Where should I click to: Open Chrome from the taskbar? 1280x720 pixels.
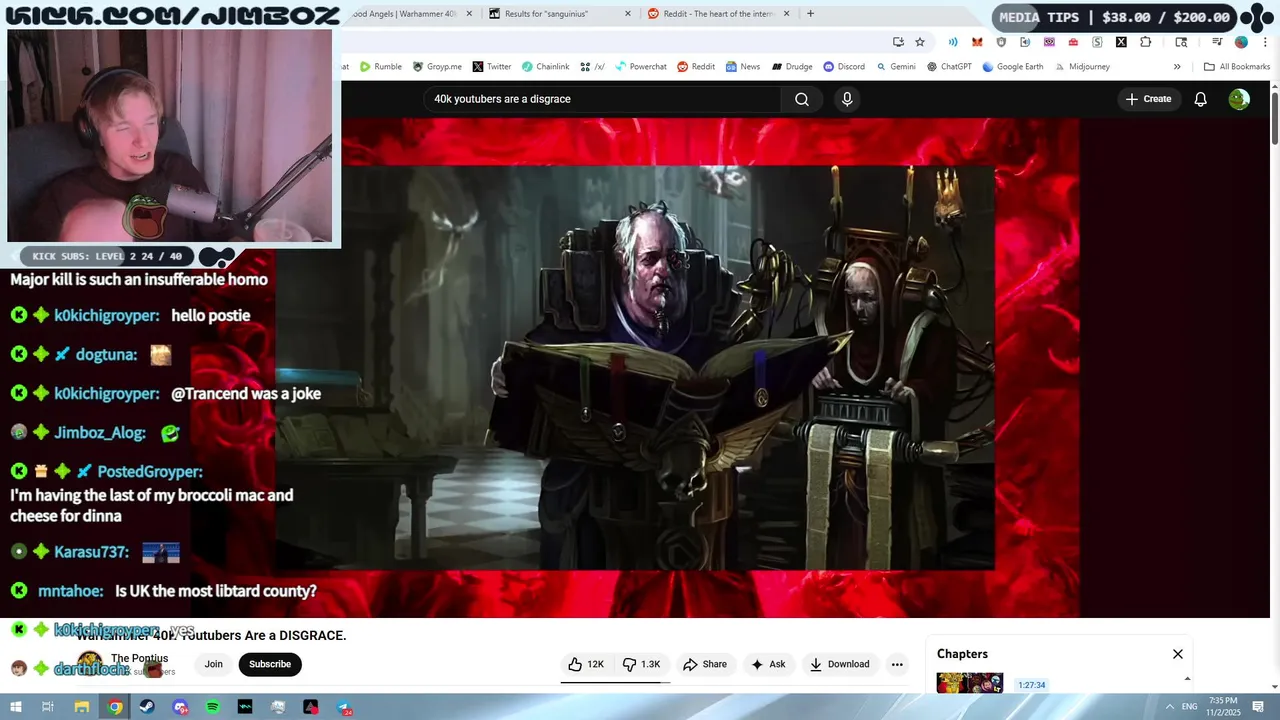coord(115,707)
